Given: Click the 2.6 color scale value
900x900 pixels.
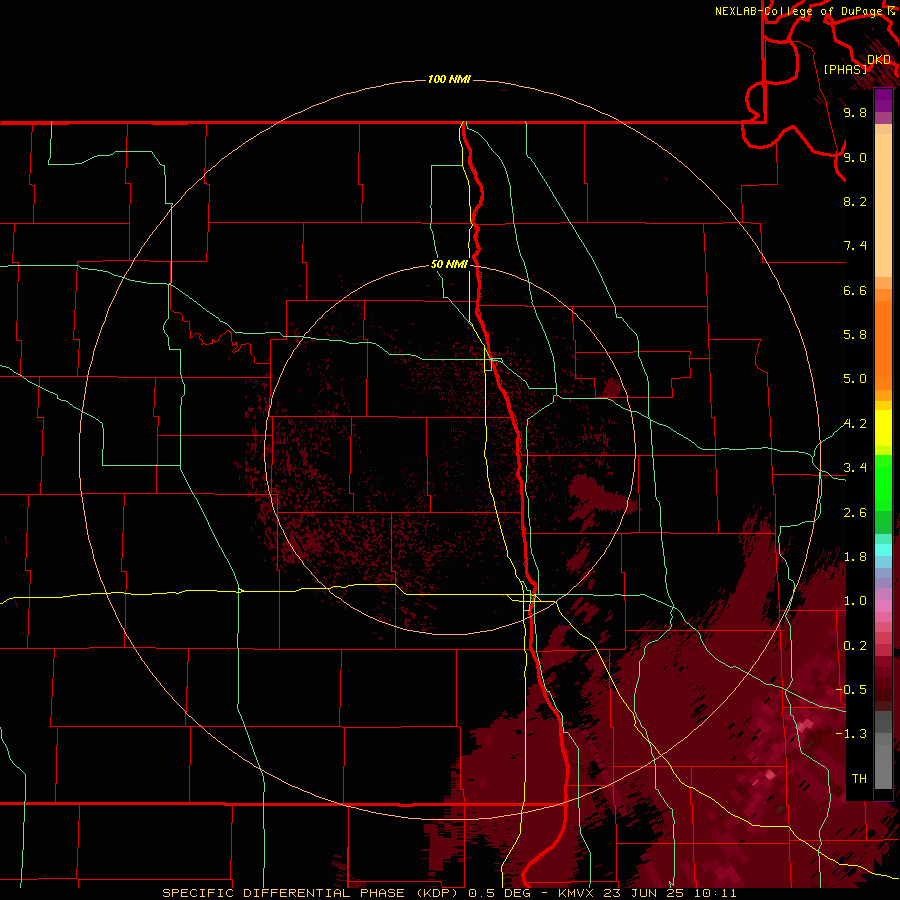Looking at the screenshot, I should coord(855,513).
